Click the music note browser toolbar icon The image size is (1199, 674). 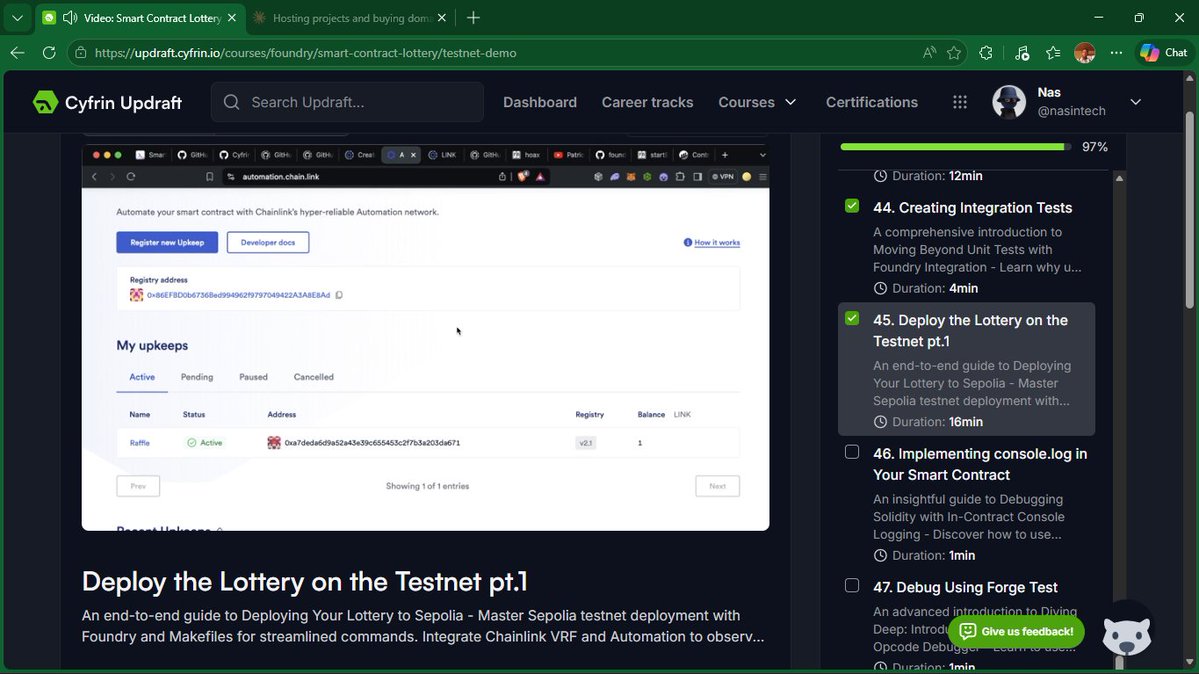(x=1022, y=53)
